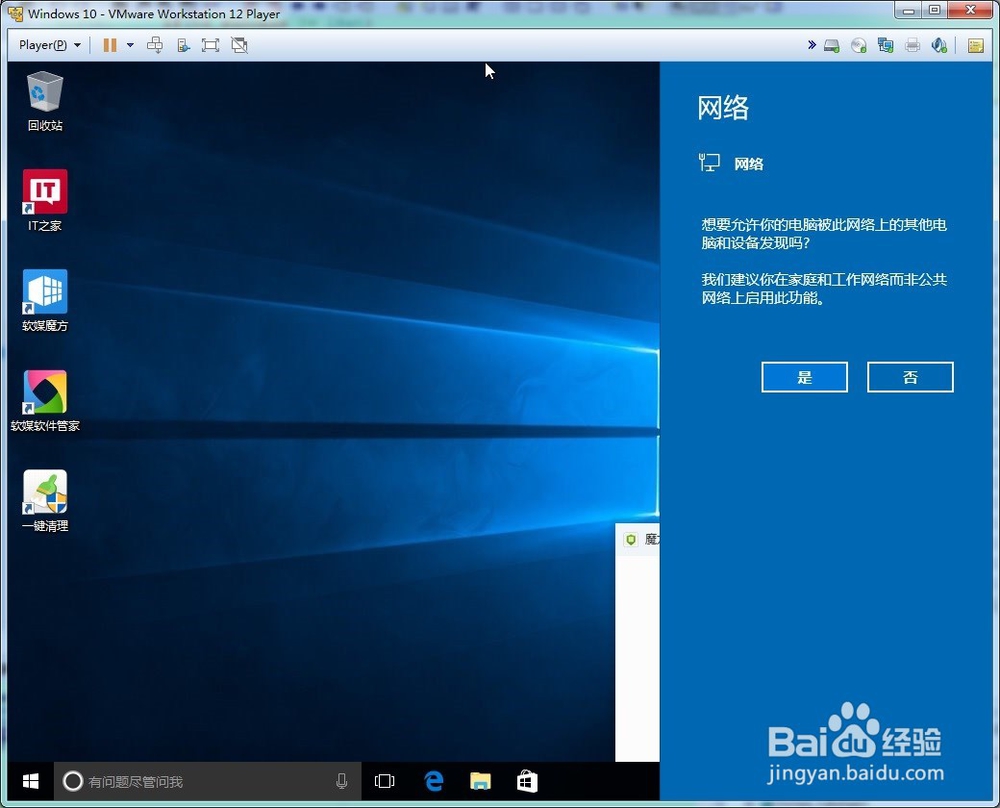Select the Recycle Bin desktop icon
The width and height of the screenshot is (1000, 808).
click(x=45, y=101)
